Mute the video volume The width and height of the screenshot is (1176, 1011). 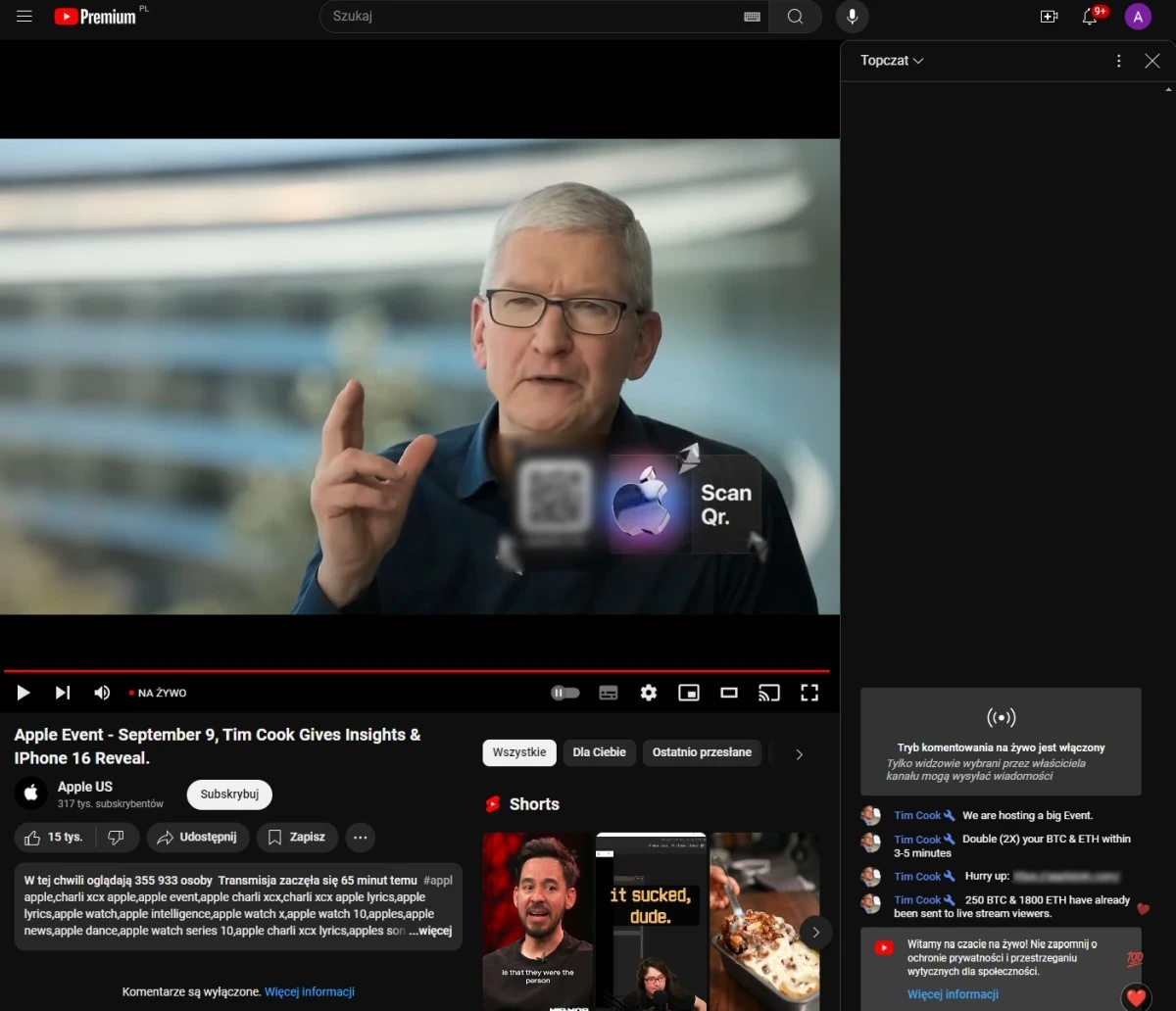(x=101, y=693)
